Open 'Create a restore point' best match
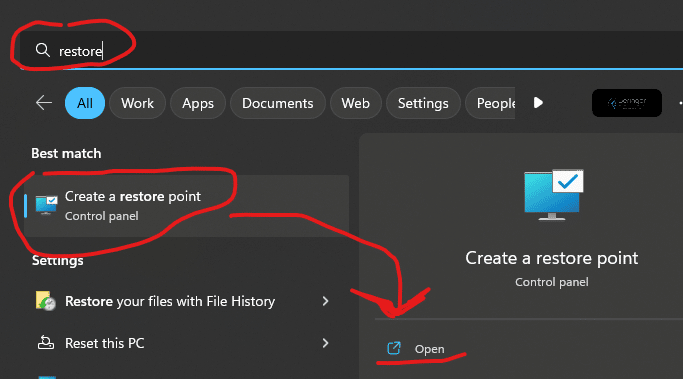Screen dimensions: 683x379 click(186, 206)
